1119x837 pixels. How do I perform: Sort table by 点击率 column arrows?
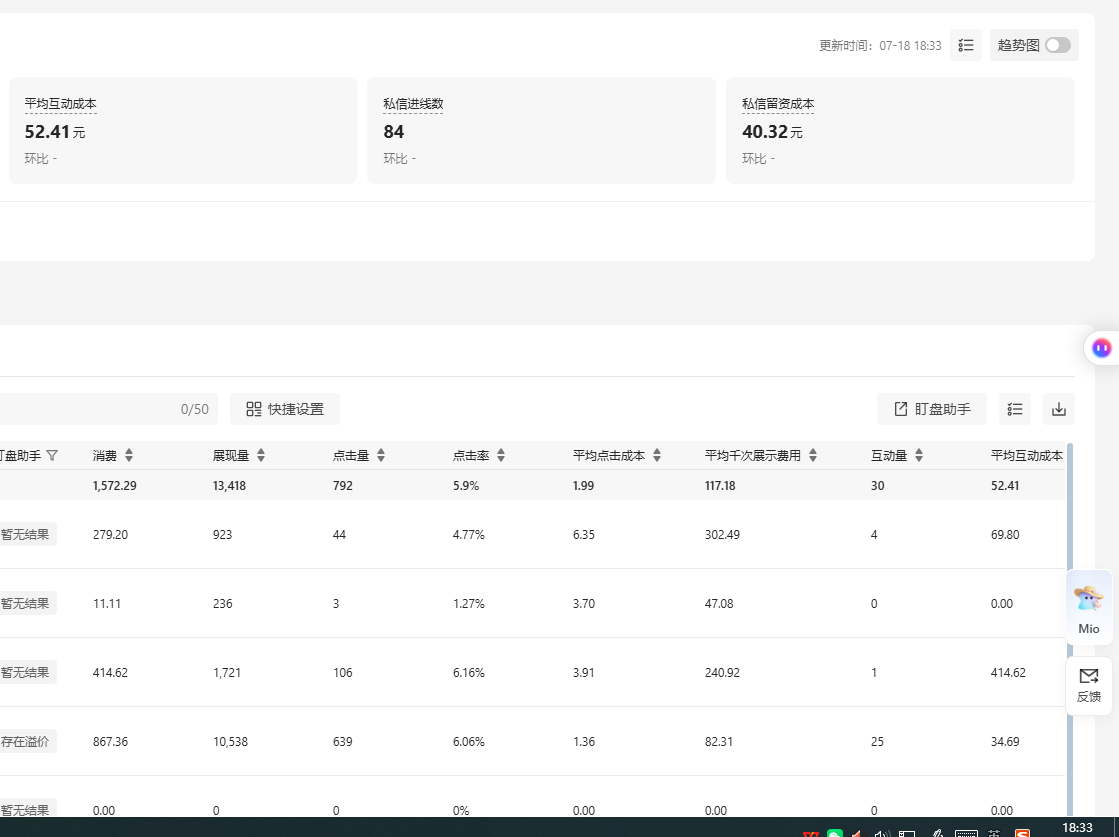click(x=501, y=455)
